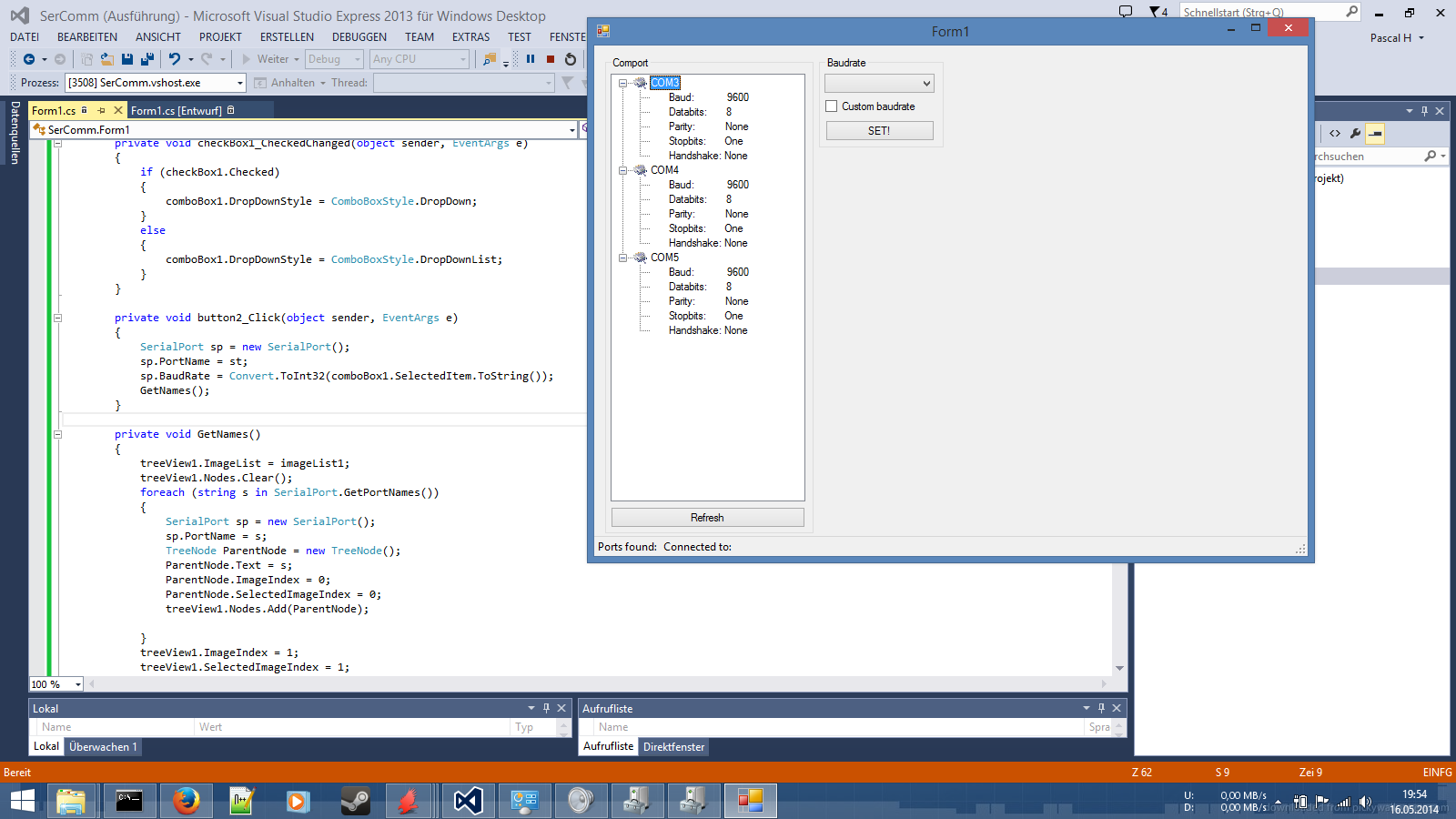
Task: Open the Pascal H account dropdown
Action: pyautogui.click(x=1397, y=38)
